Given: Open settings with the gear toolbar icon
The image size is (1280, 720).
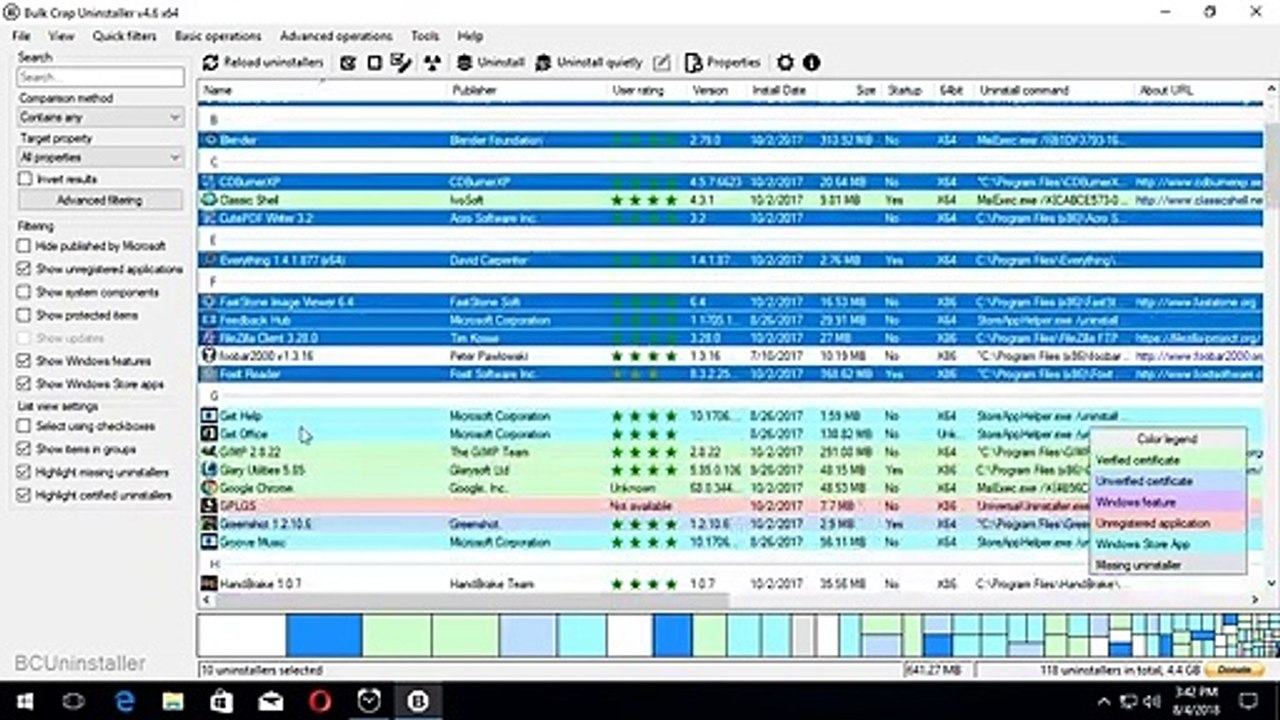Looking at the screenshot, I should click(785, 62).
